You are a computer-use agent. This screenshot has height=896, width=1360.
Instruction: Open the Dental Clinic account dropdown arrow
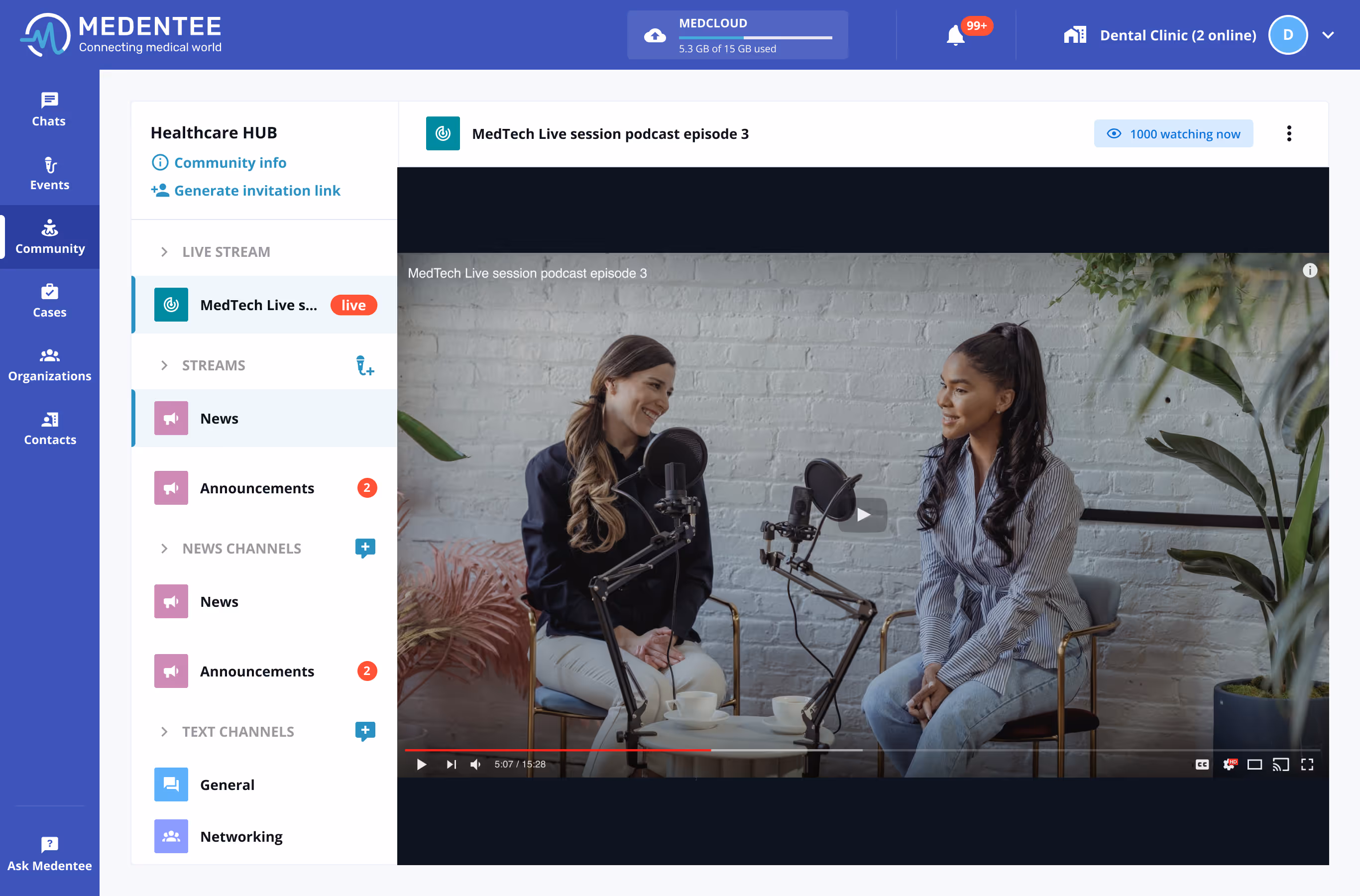coord(1328,35)
